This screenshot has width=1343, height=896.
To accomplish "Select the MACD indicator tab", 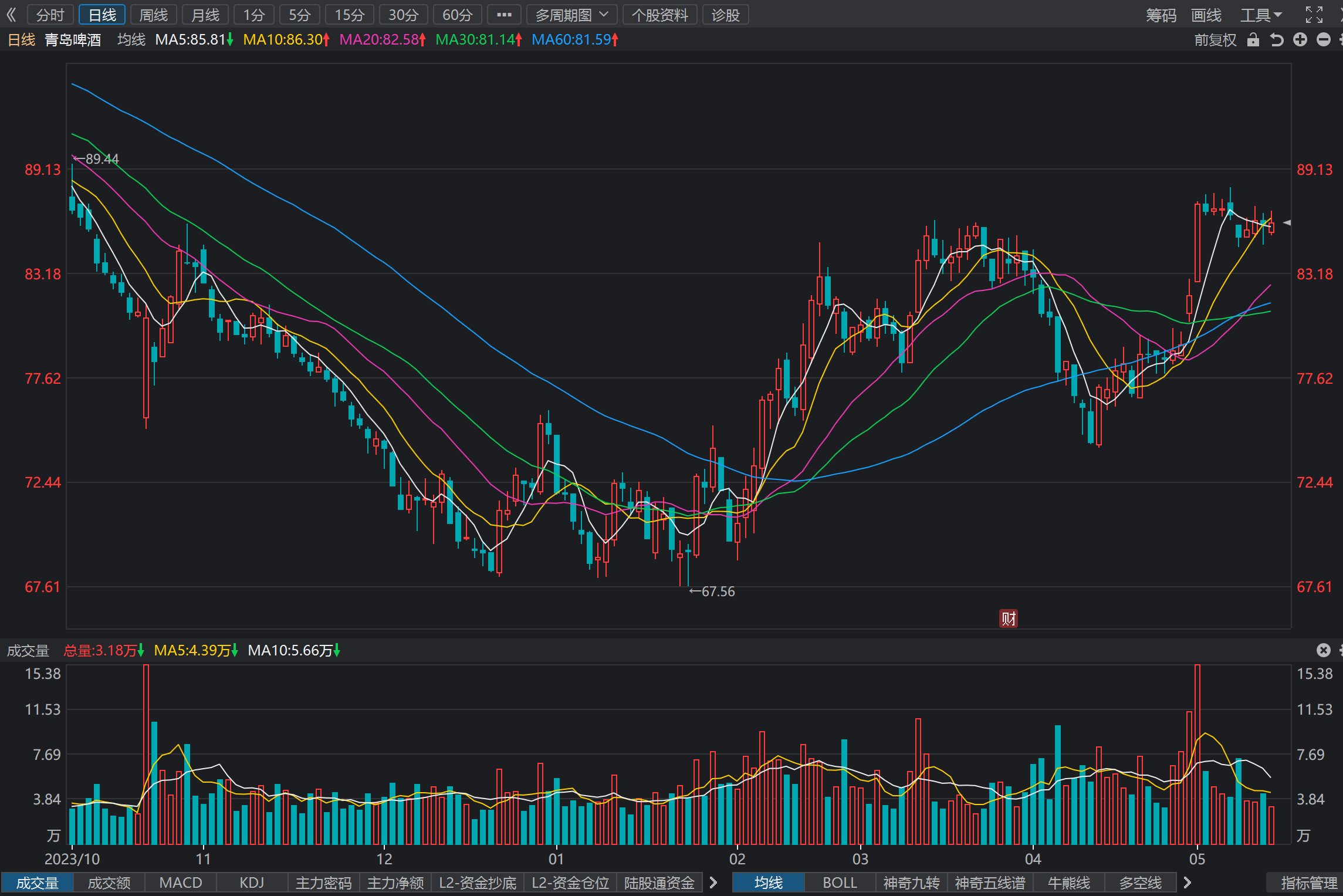I will [x=181, y=883].
